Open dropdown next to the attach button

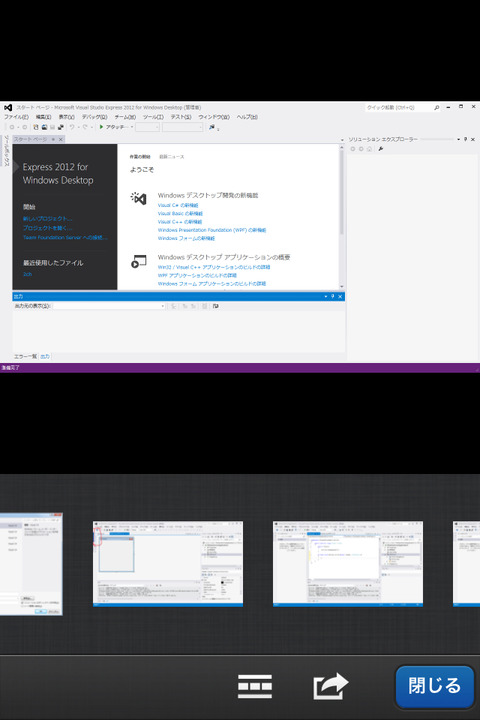(132, 127)
